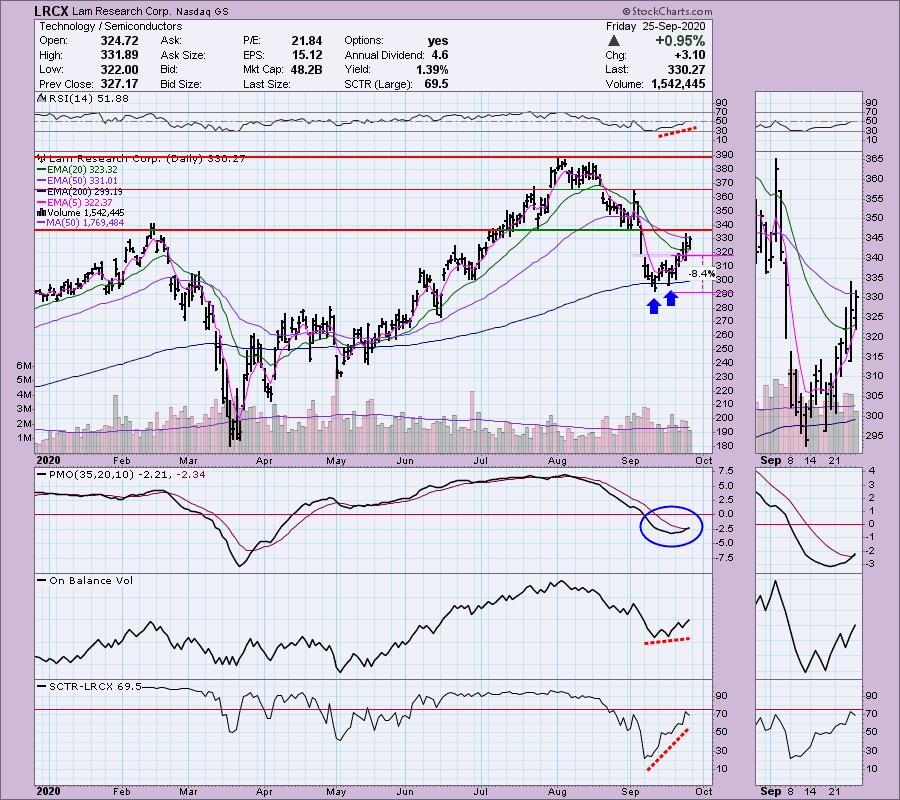Image resolution: width=900 pixels, height=800 pixels.
Task: Select the Low price 322.00
Action: [x=119, y=69]
